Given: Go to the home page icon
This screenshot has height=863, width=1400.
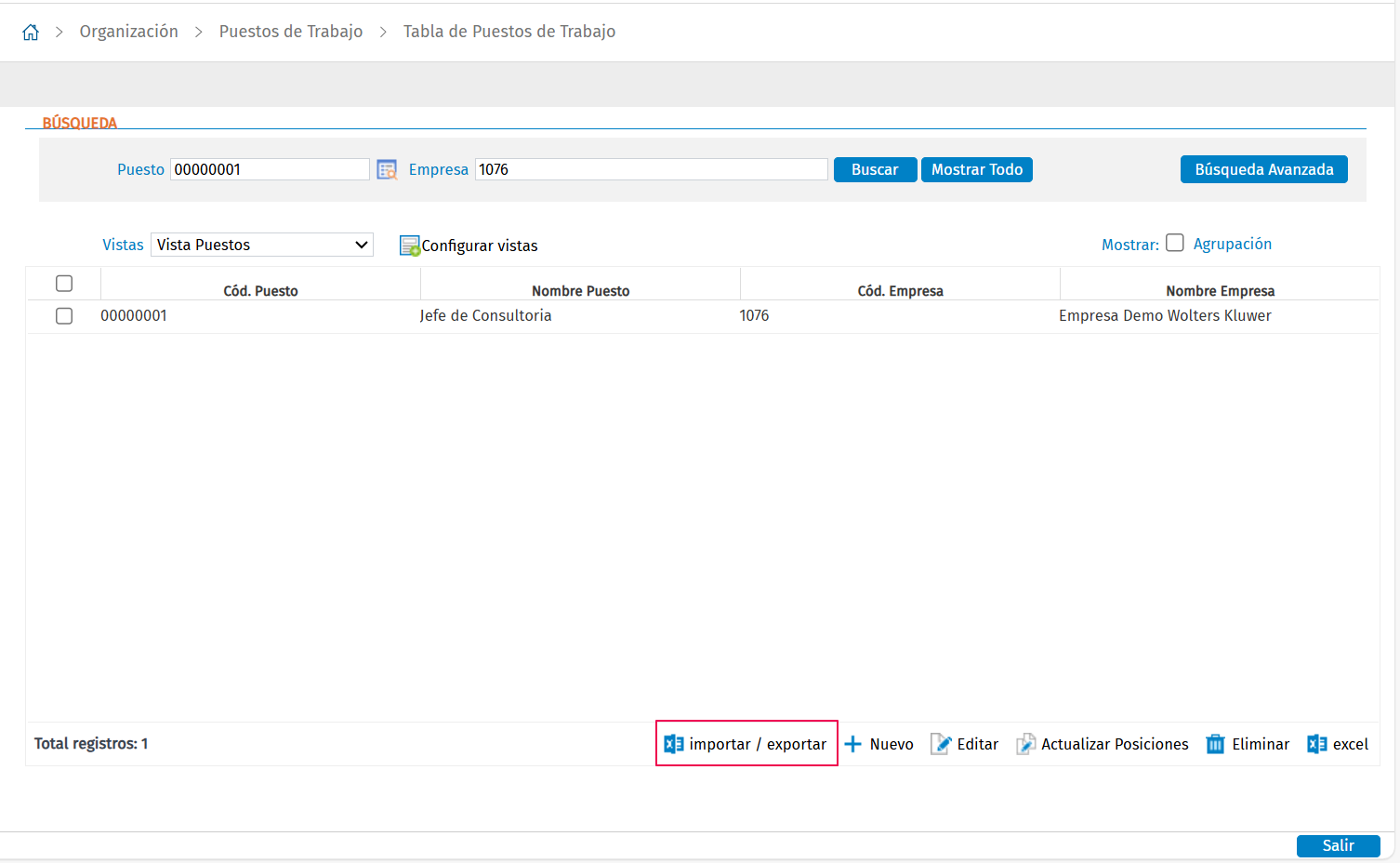Looking at the screenshot, I should [31, 33].
